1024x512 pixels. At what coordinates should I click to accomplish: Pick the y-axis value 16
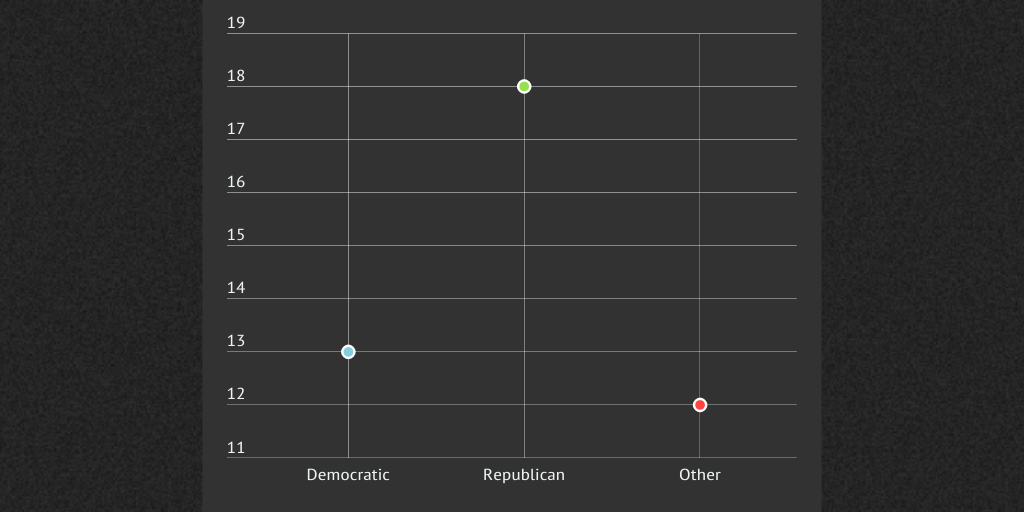pyautogui.click(x=236, y=182)
